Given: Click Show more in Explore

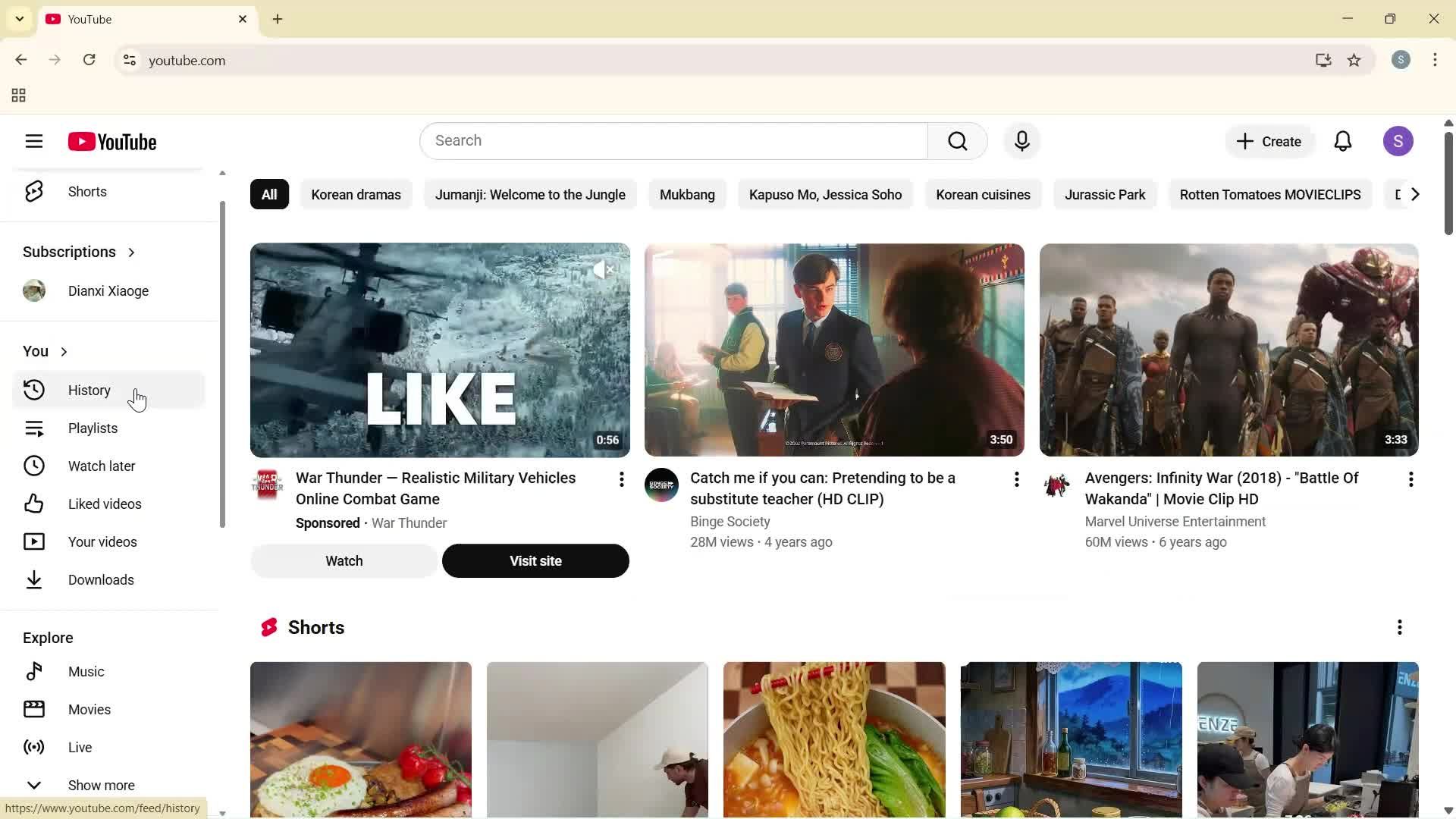Looking at the screenshot, I should (x=101, y=785).
